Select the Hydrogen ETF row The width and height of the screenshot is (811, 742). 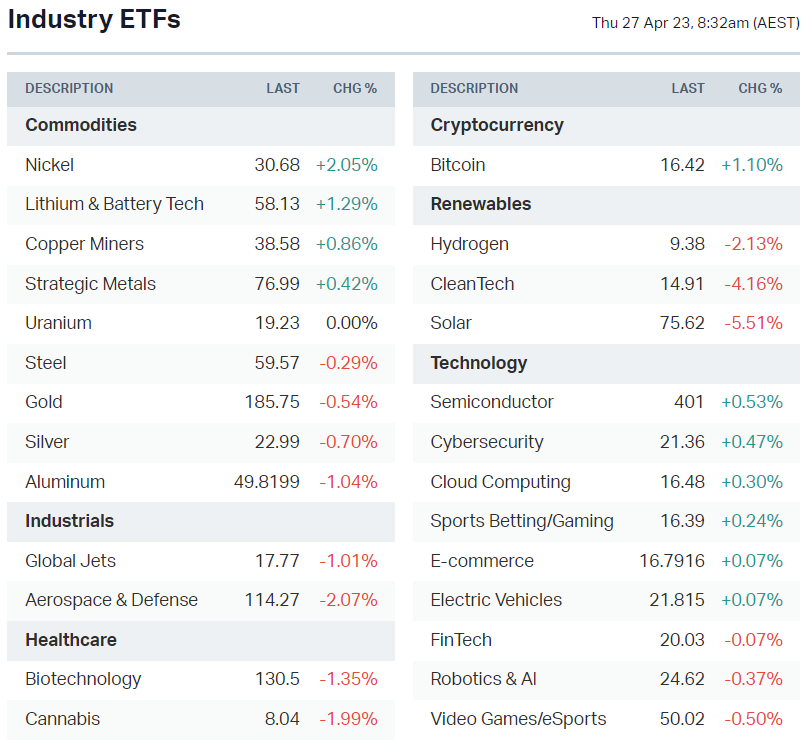[469, 244]
